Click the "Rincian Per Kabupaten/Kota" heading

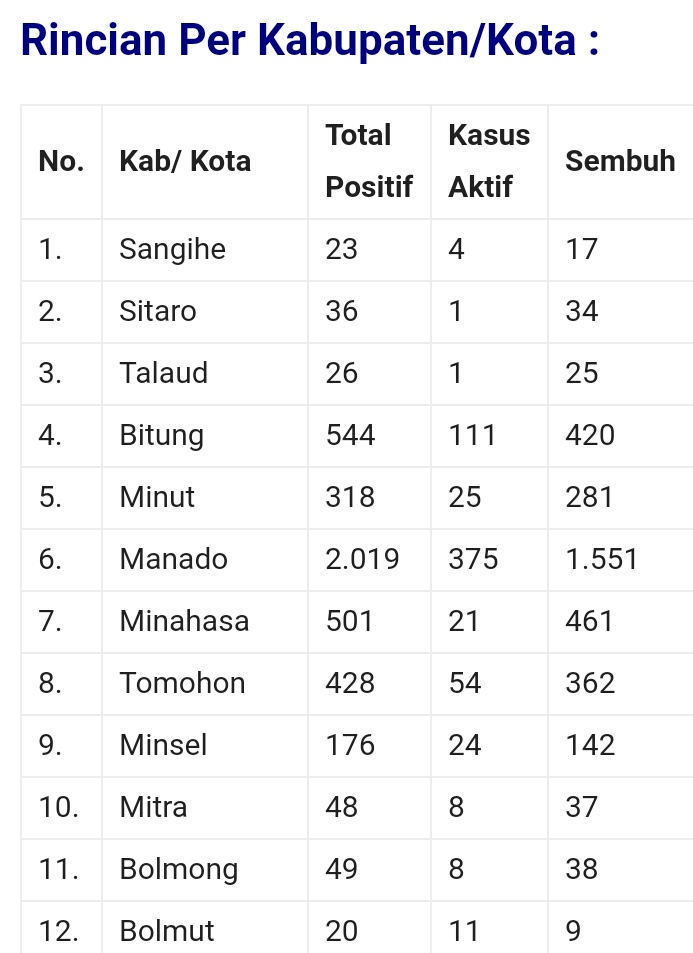[x=309, y=40]
